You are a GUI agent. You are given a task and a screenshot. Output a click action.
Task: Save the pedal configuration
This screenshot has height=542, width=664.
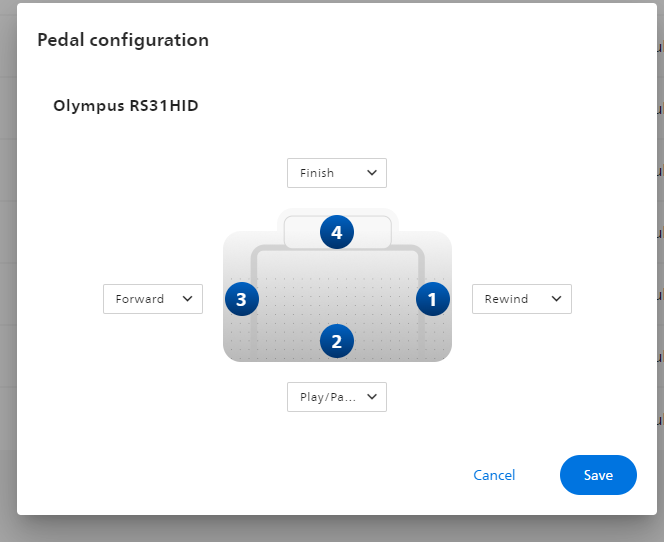click(598, 475)
